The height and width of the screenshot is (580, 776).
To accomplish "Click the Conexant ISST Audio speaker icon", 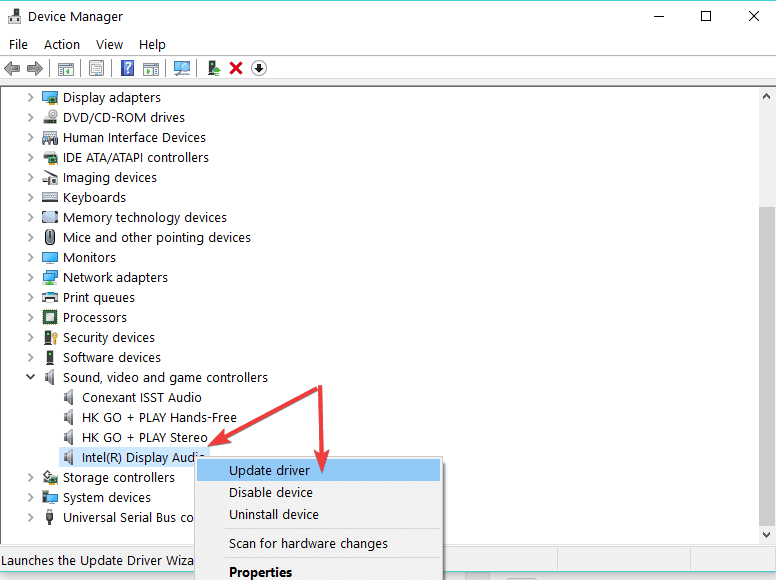I will 69,397.
